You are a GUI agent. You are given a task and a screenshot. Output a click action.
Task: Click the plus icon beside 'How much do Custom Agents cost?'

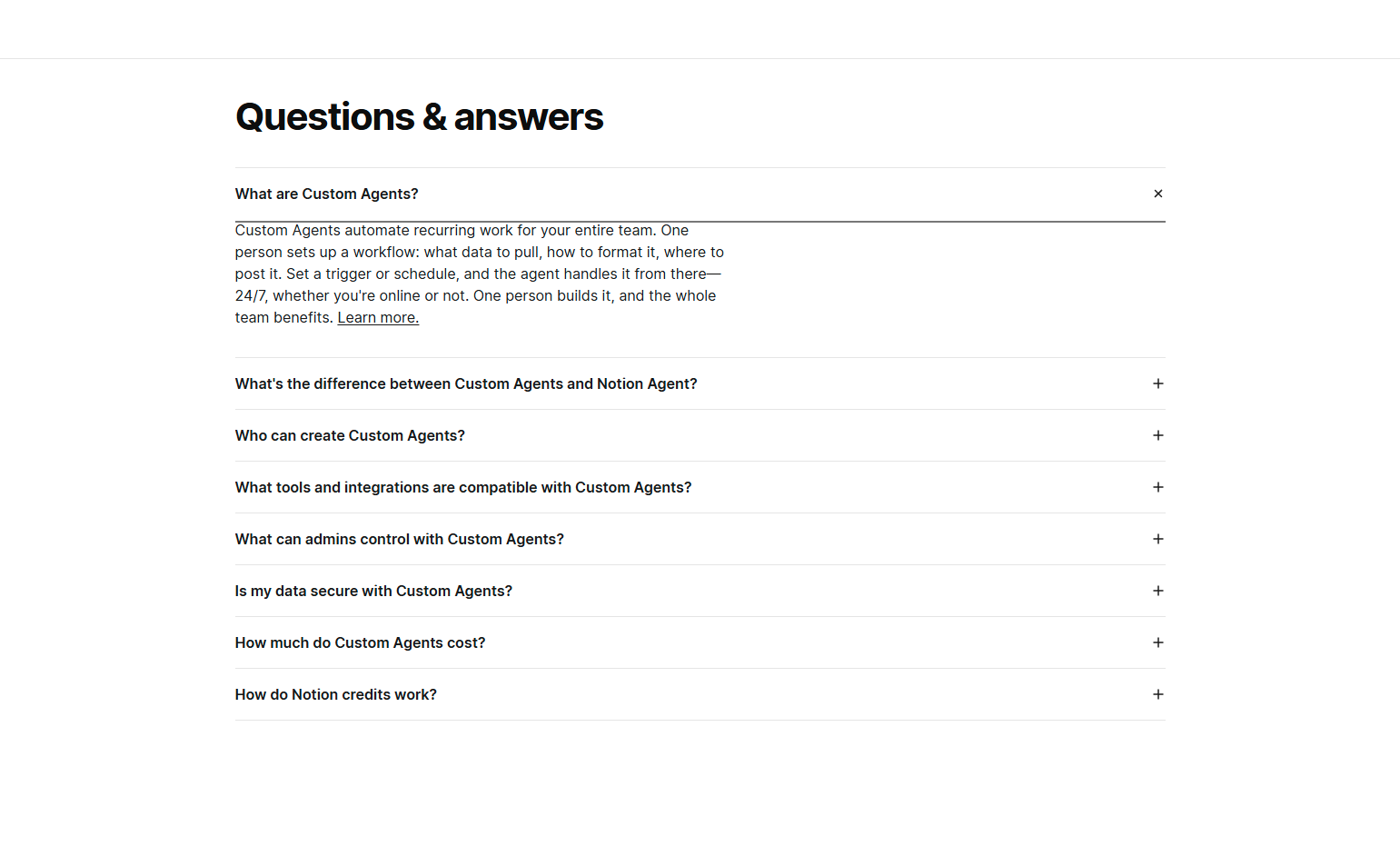(1158, 642)
